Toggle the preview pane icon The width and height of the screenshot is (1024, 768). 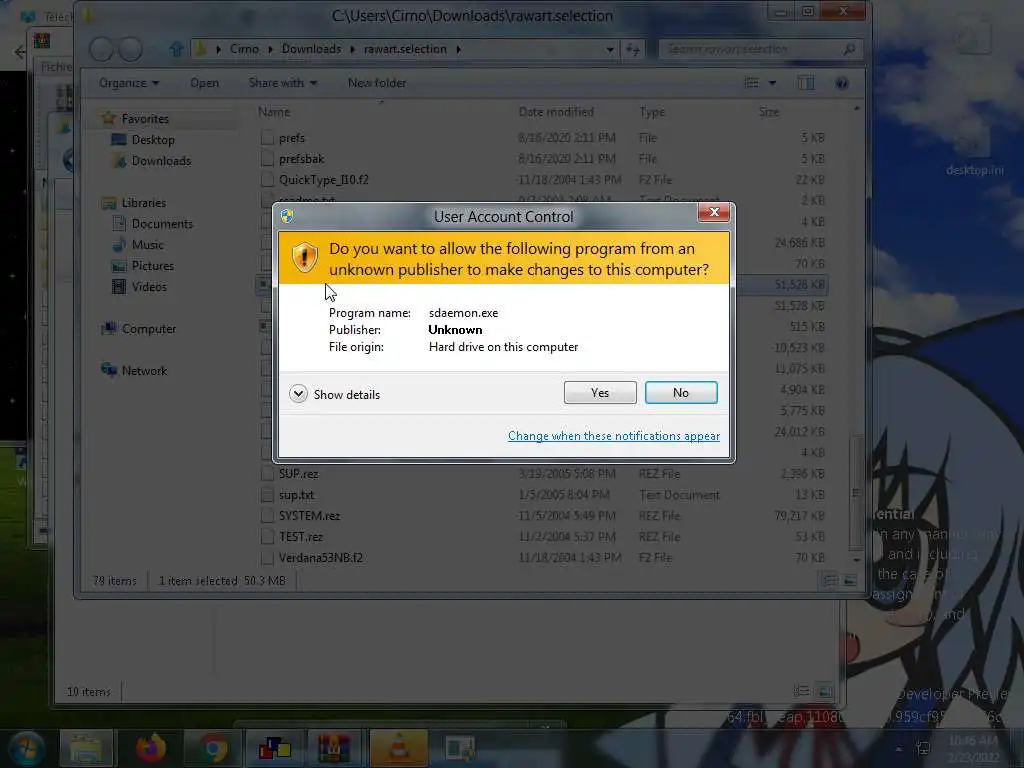pos(806,83)
